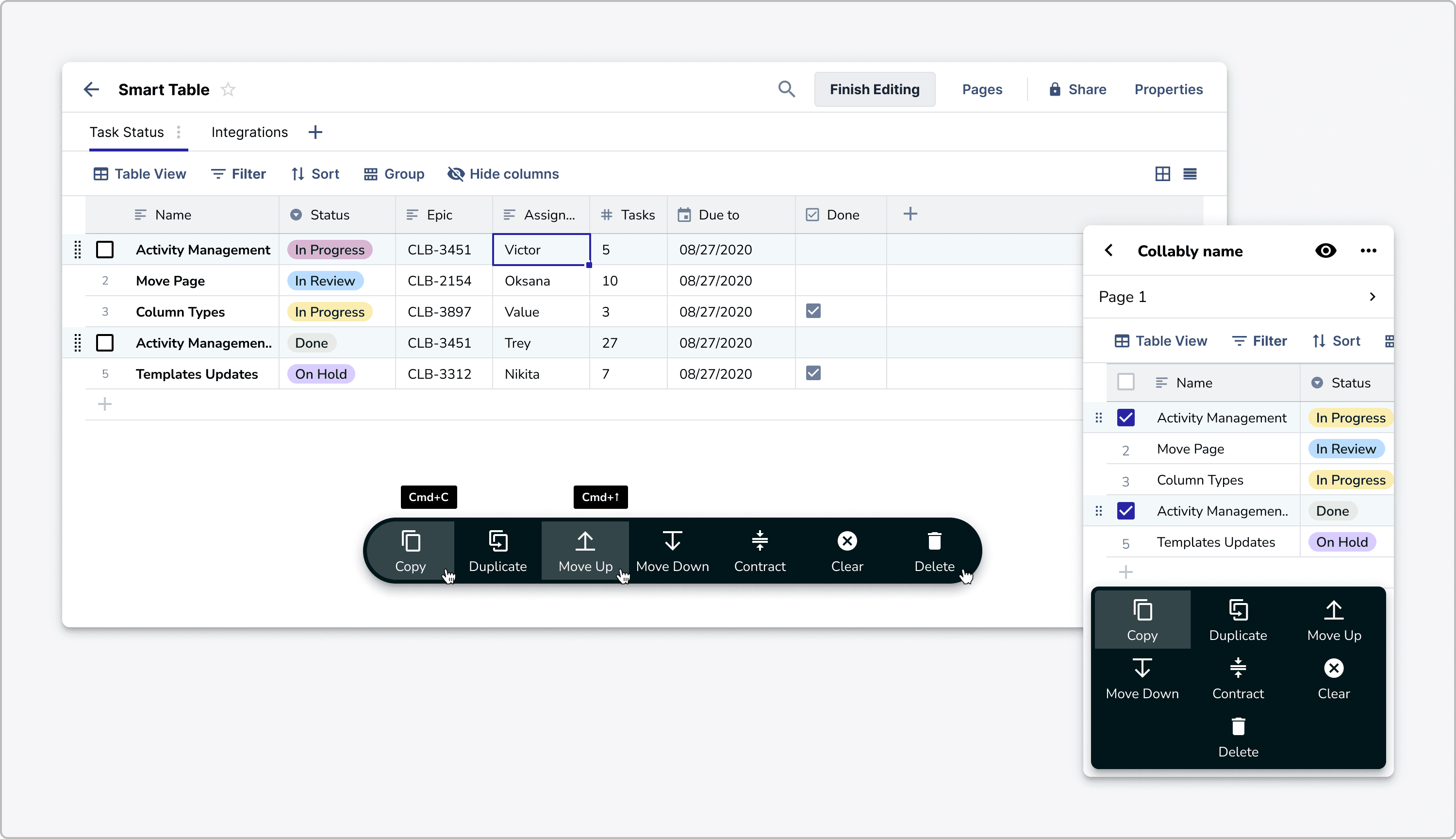This screenshot has width=1456, height=839.
Task: Open Filter in main toolbar
Action: pos(238,174)
